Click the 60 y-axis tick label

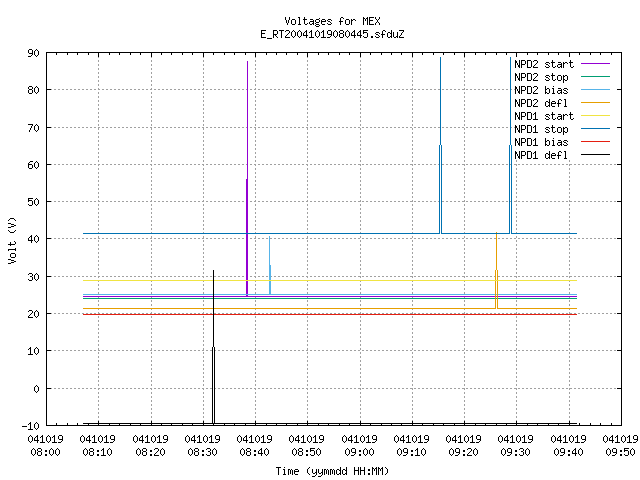[33, 165]
